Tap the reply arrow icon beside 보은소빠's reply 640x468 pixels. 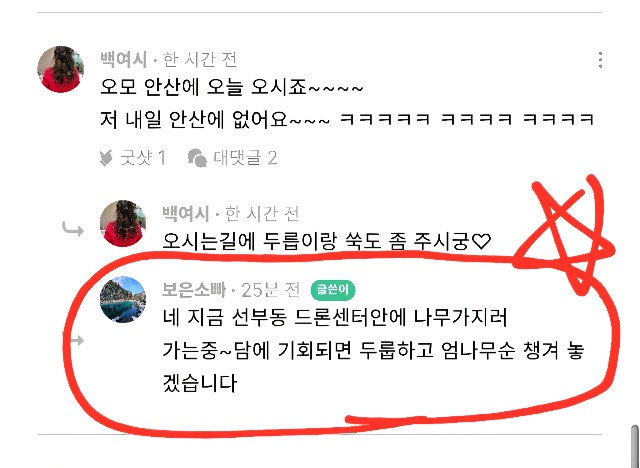pyautogui.click(x=73, y=339)
